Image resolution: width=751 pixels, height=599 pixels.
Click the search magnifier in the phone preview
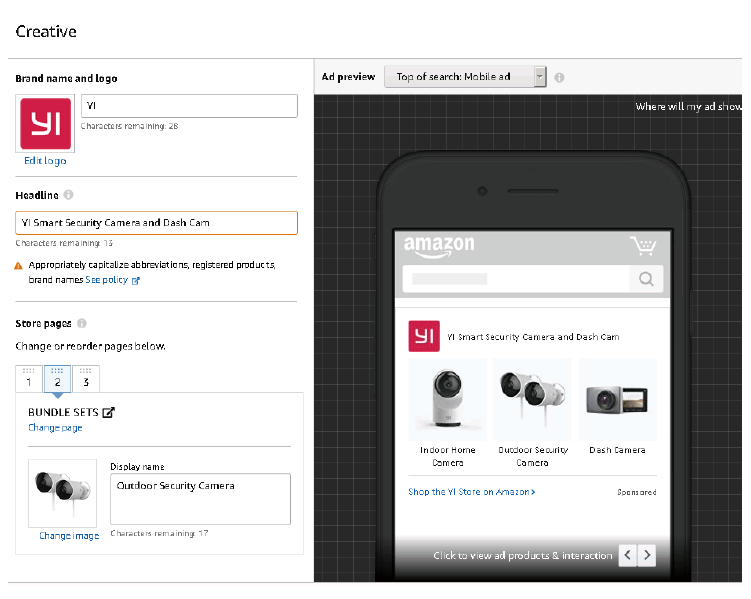(646, 279)
